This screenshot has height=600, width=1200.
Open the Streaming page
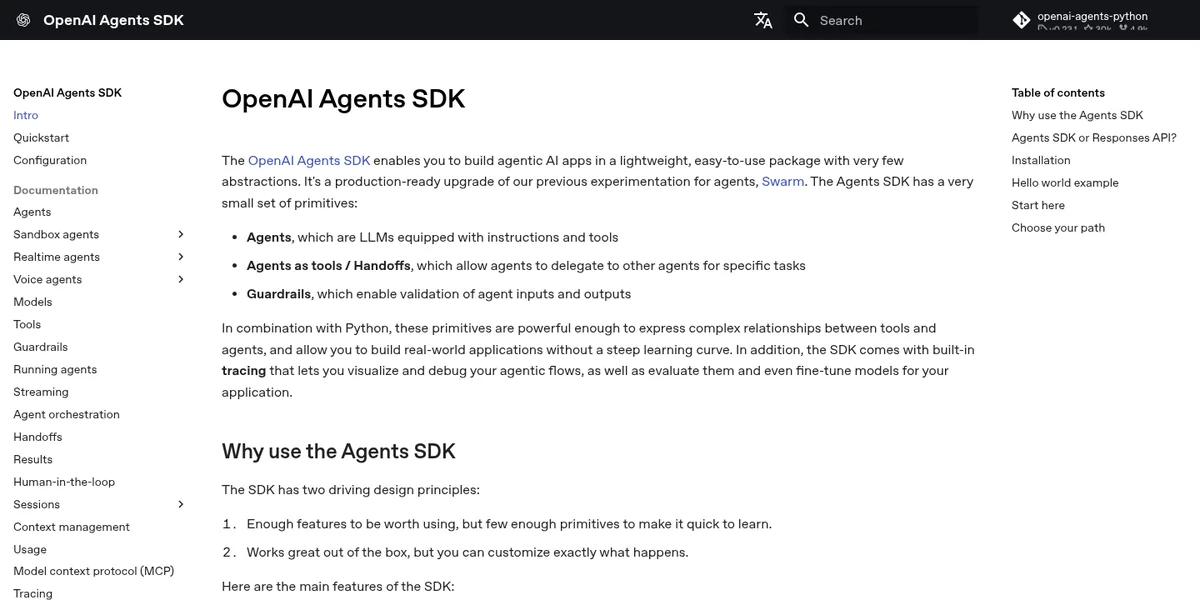pos(41,392)
